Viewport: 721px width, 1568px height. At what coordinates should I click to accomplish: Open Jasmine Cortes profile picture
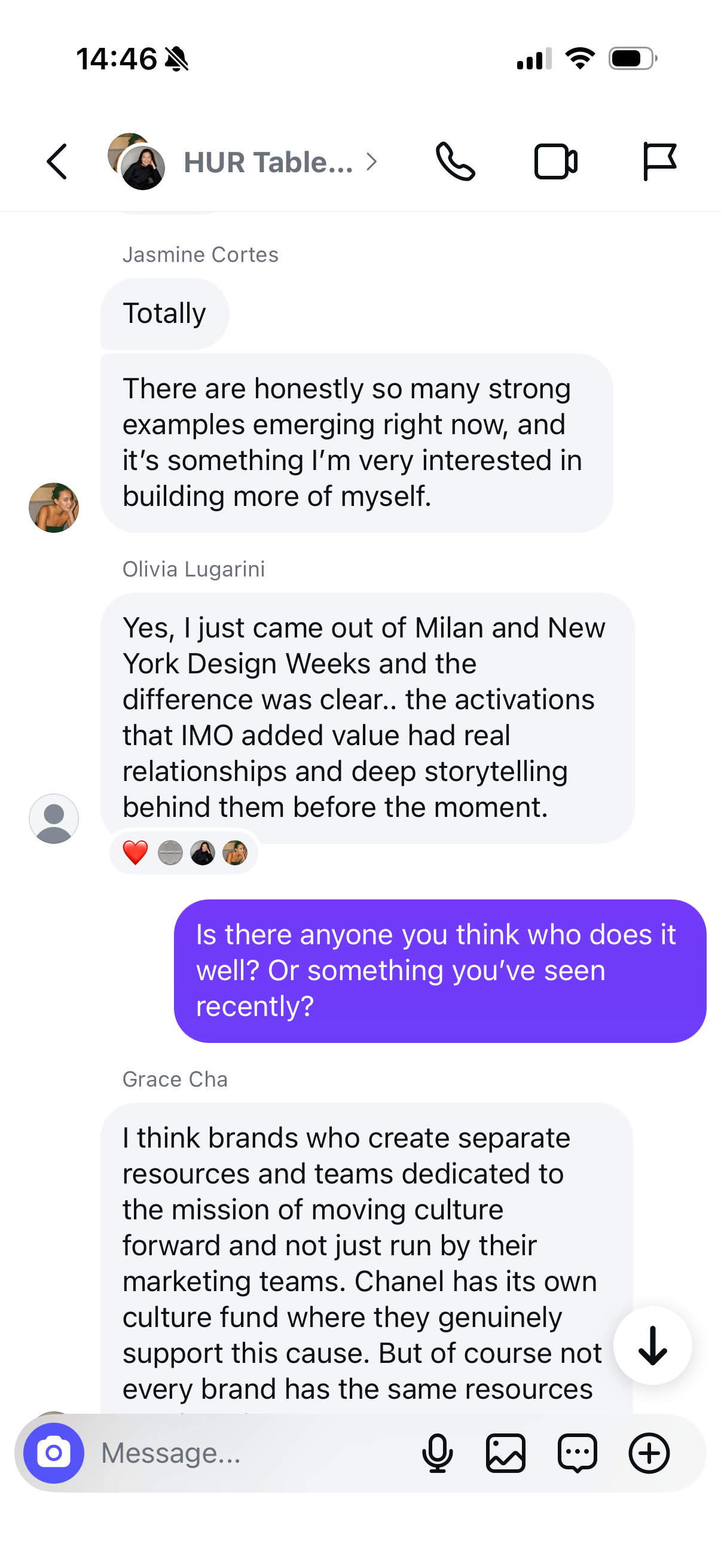click(x=54, y=508)
